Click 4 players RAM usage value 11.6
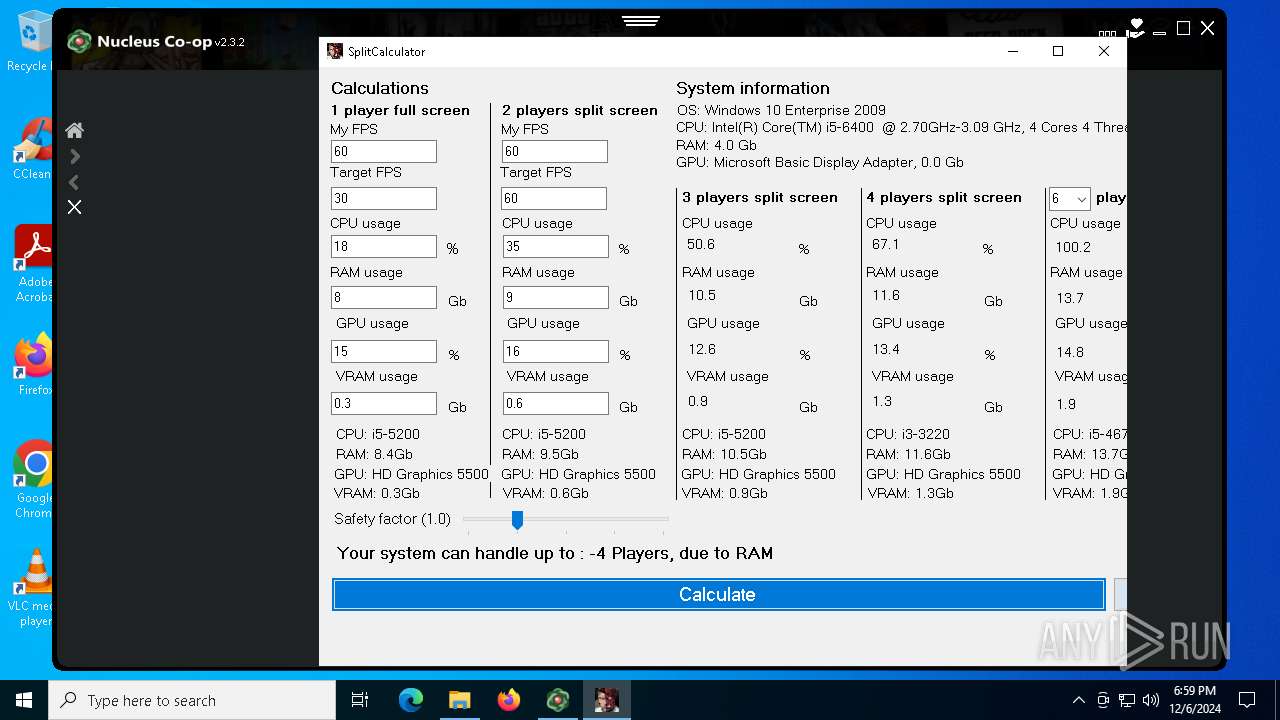1280x720 pixels. tap(886, 295)
